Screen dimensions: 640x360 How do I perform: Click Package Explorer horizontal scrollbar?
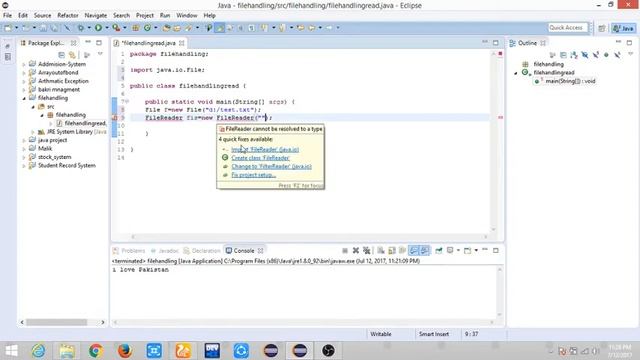(x=57, y=322)
